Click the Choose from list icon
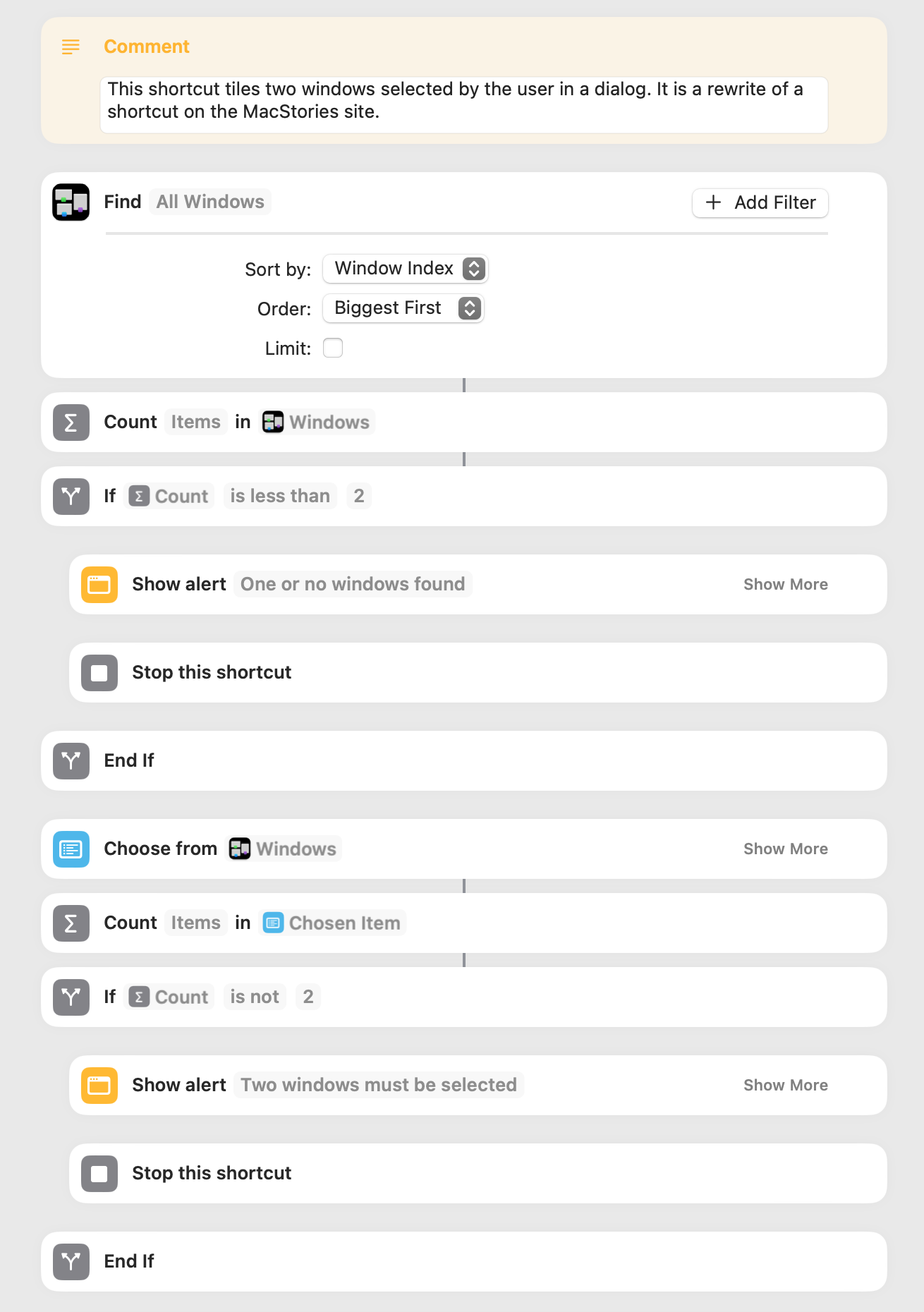This screenshot has height=1312, width=924. [71, 849]
